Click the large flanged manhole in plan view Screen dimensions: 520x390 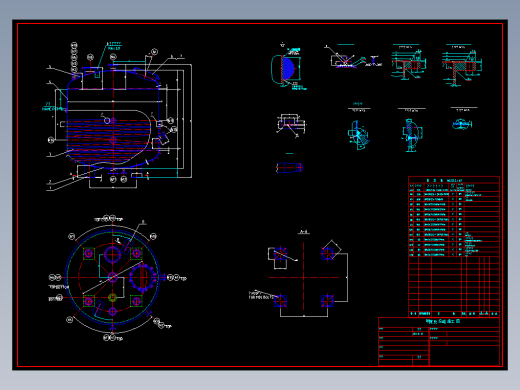143,277
